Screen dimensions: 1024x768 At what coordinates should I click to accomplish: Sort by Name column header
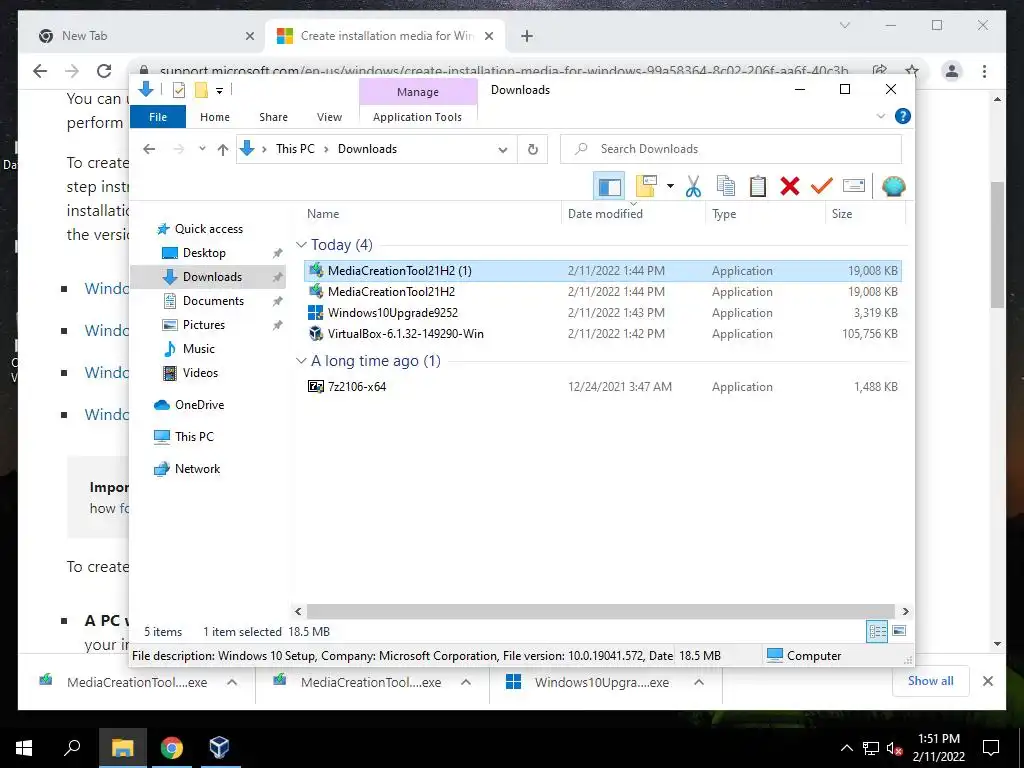pos(431,214)
